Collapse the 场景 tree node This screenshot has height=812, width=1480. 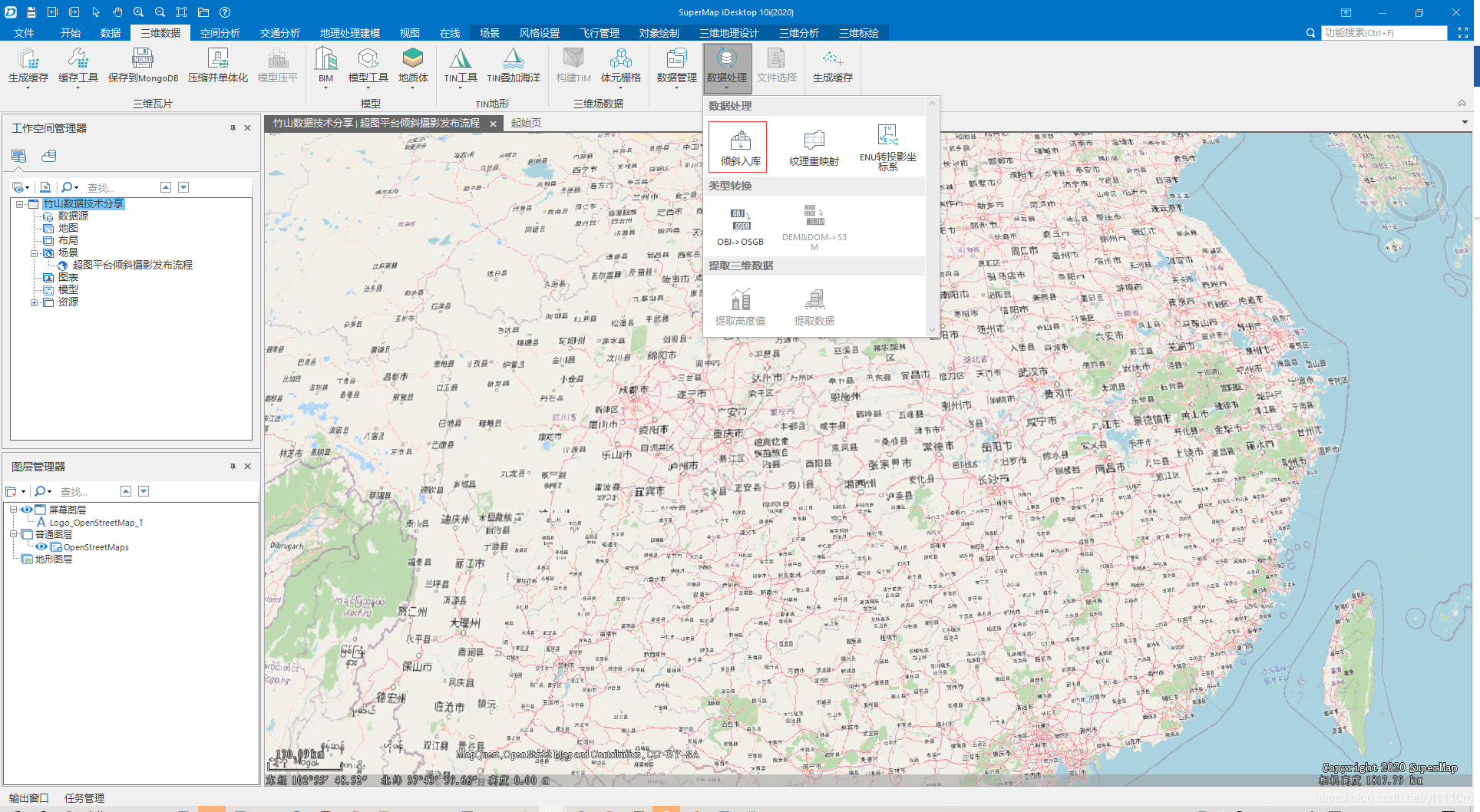[34, 253]
